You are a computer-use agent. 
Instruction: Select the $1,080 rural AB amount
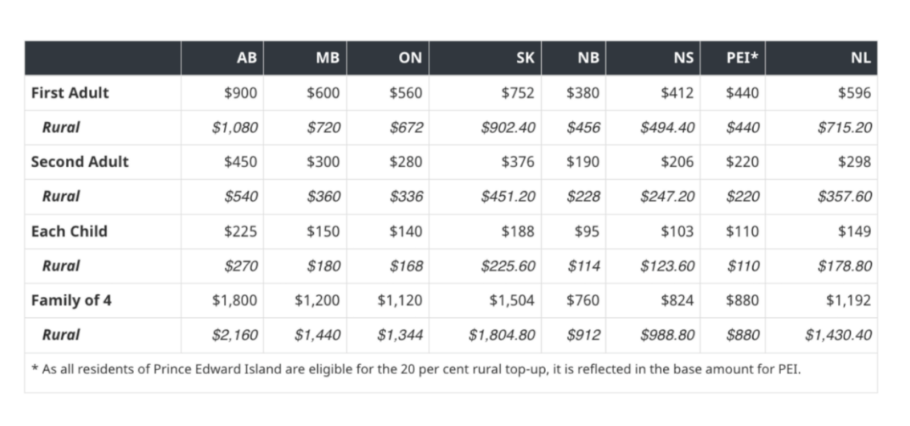coord(234,127)
